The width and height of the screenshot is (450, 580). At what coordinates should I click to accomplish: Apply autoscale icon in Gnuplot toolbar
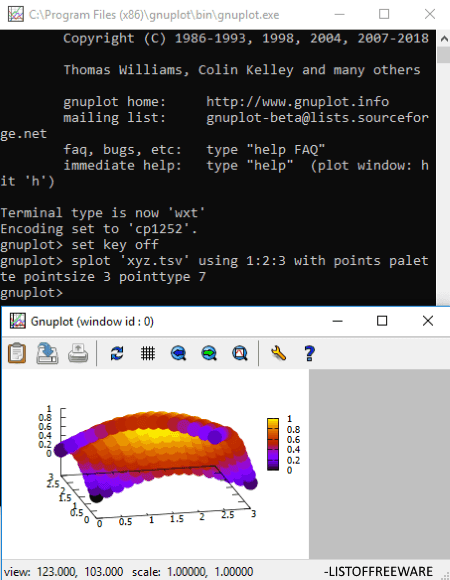click(240, 353)
